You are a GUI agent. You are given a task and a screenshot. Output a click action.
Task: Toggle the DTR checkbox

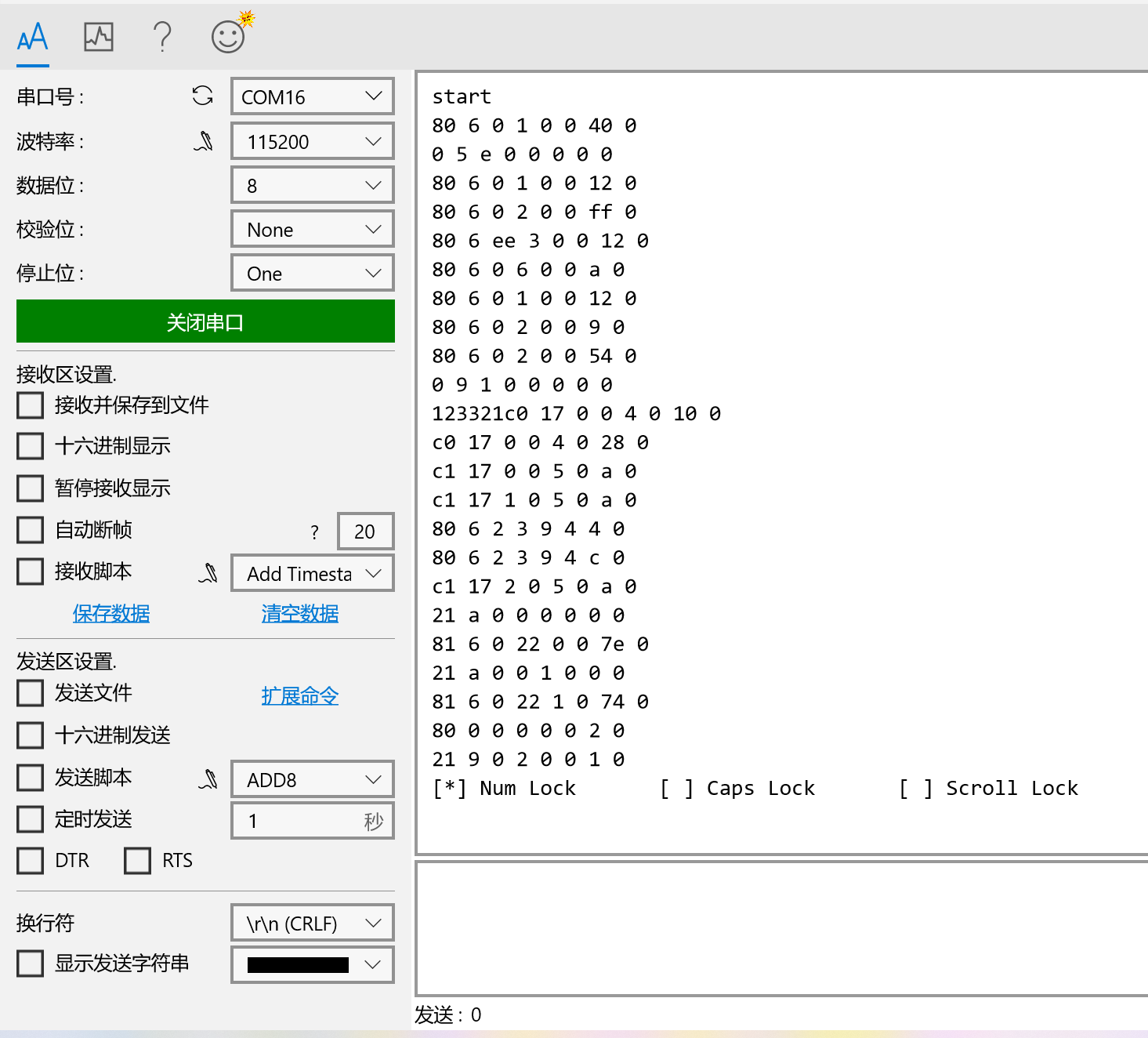31,861
